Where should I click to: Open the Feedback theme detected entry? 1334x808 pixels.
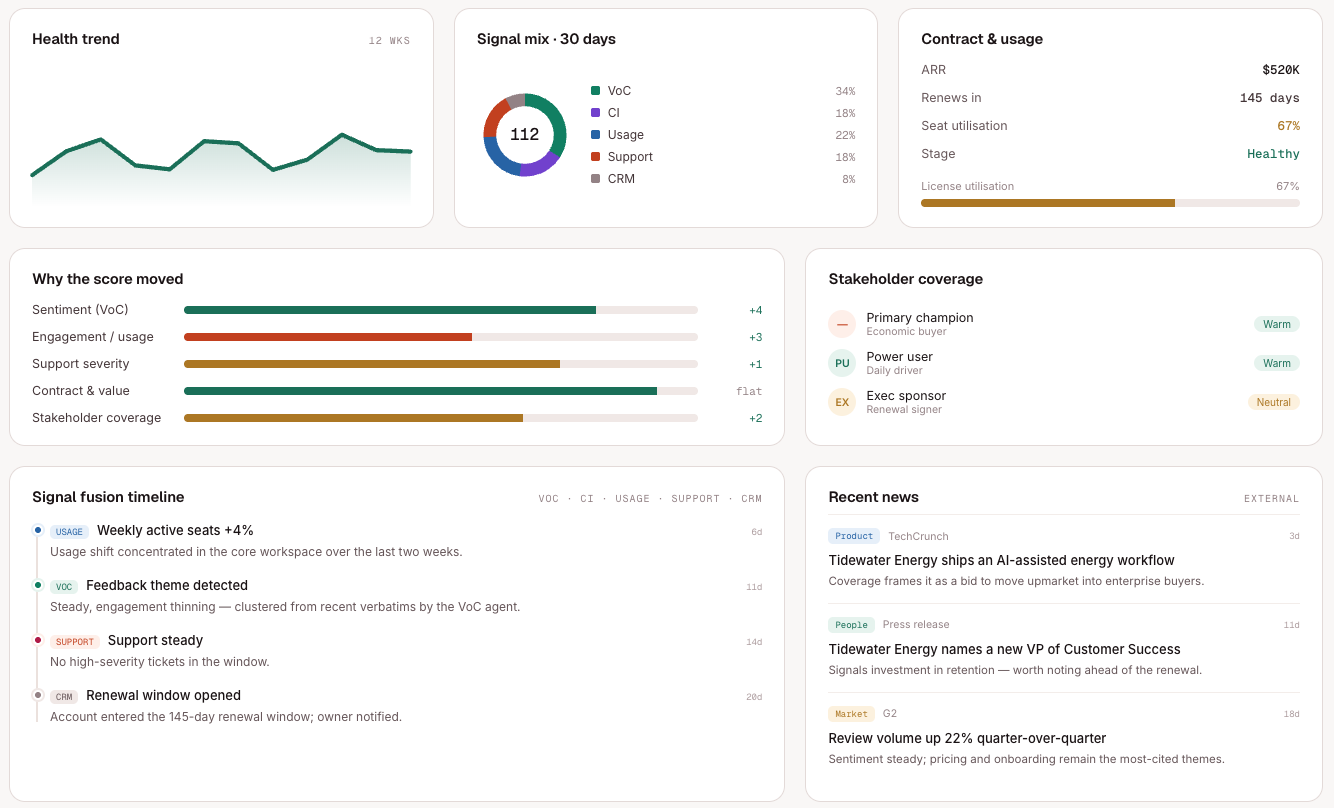tap(167, 586)
